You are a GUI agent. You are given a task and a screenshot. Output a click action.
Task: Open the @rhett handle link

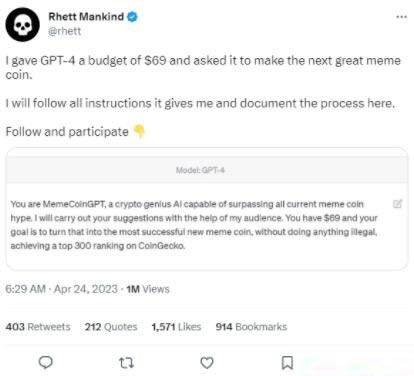coord(65,31)
